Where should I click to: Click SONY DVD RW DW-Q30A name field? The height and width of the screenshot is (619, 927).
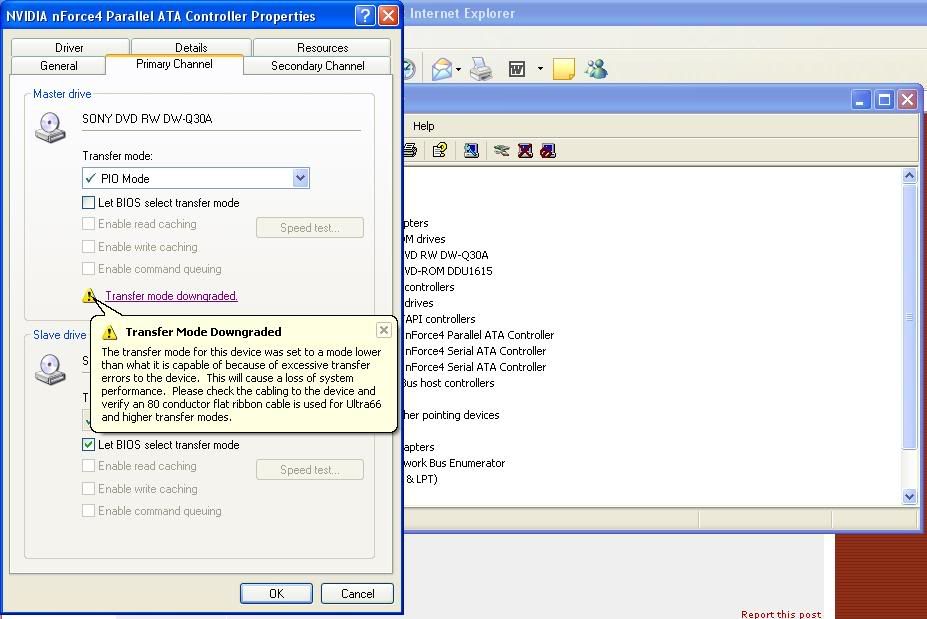[221, 119]
